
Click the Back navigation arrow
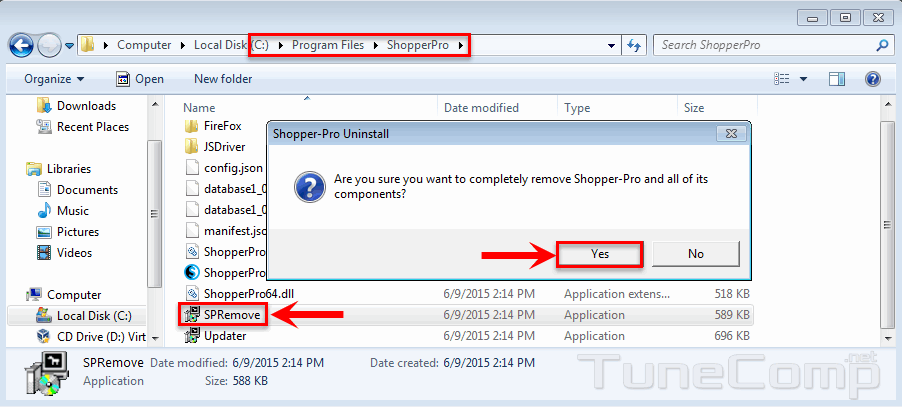pos(21,45)
